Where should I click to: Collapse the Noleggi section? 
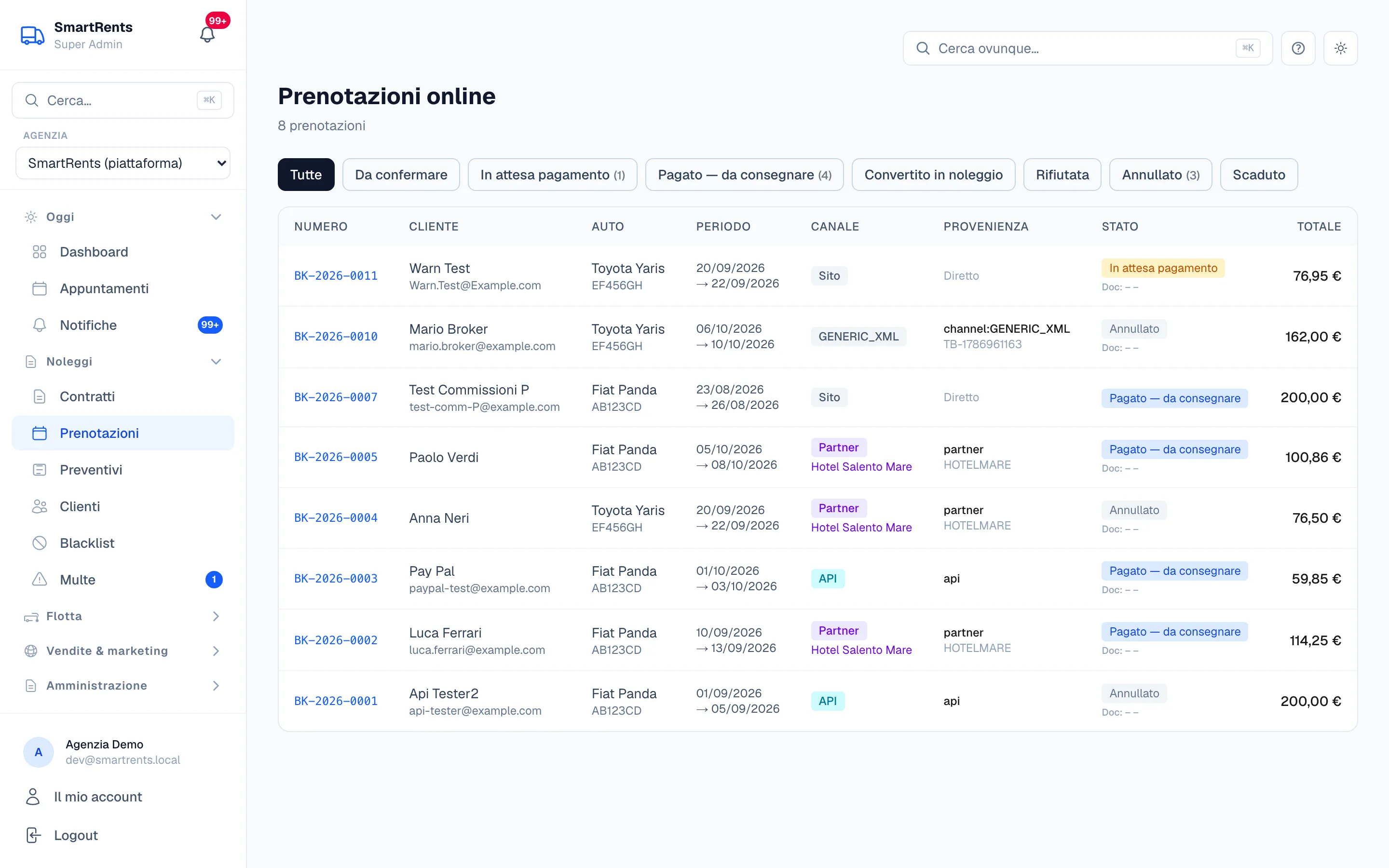point(123,362)
